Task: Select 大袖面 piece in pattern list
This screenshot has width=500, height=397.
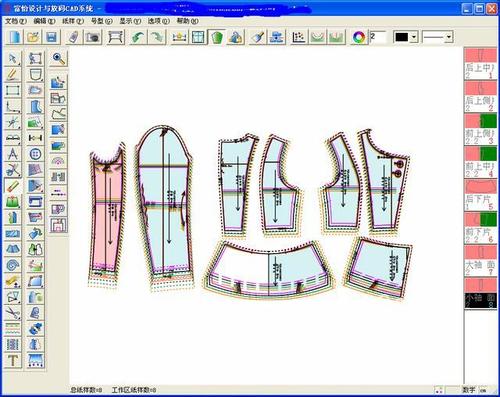Action: point(480,260)
